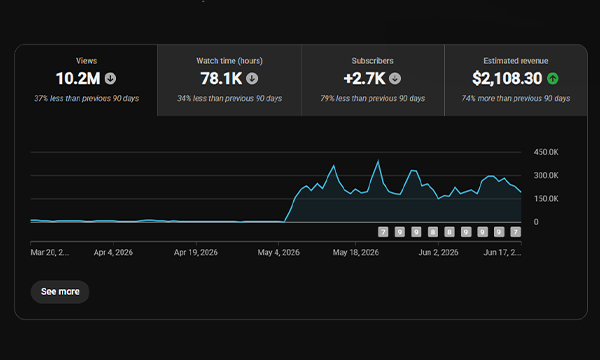This screenshot has width=600, height=360.
Task: Click the '74% more than previous 90 days' text
Action: click(516, 98)
